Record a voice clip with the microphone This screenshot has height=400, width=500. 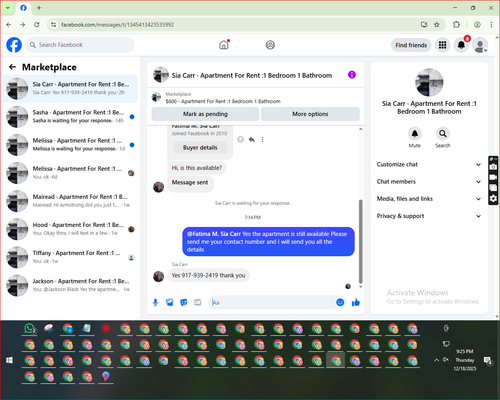tap(155, 302)
